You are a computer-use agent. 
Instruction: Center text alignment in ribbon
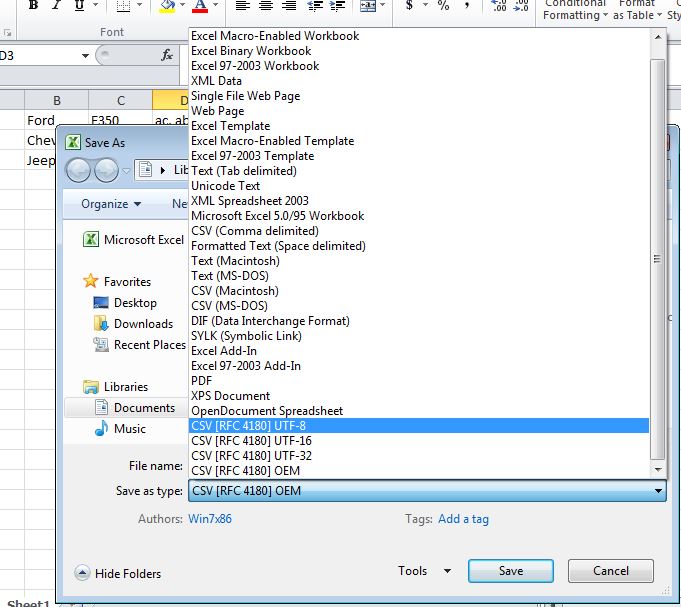265,5
